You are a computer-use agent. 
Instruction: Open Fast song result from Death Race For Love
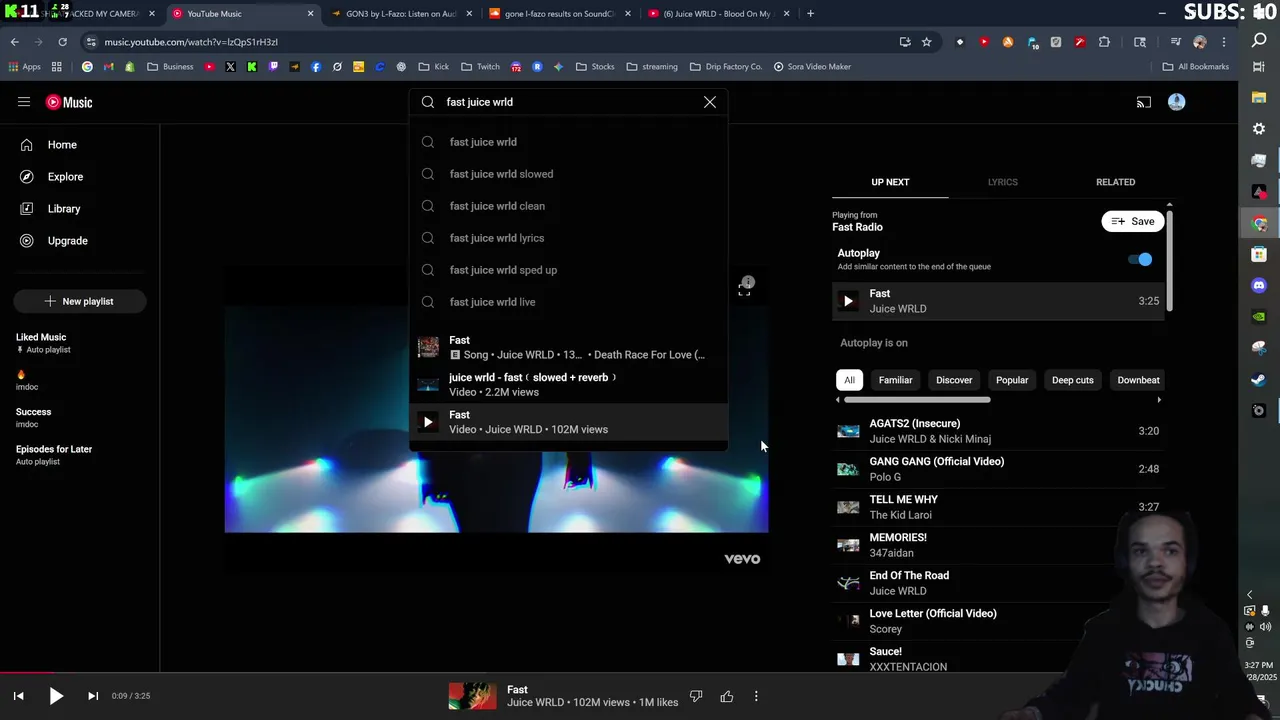[568, 347]
